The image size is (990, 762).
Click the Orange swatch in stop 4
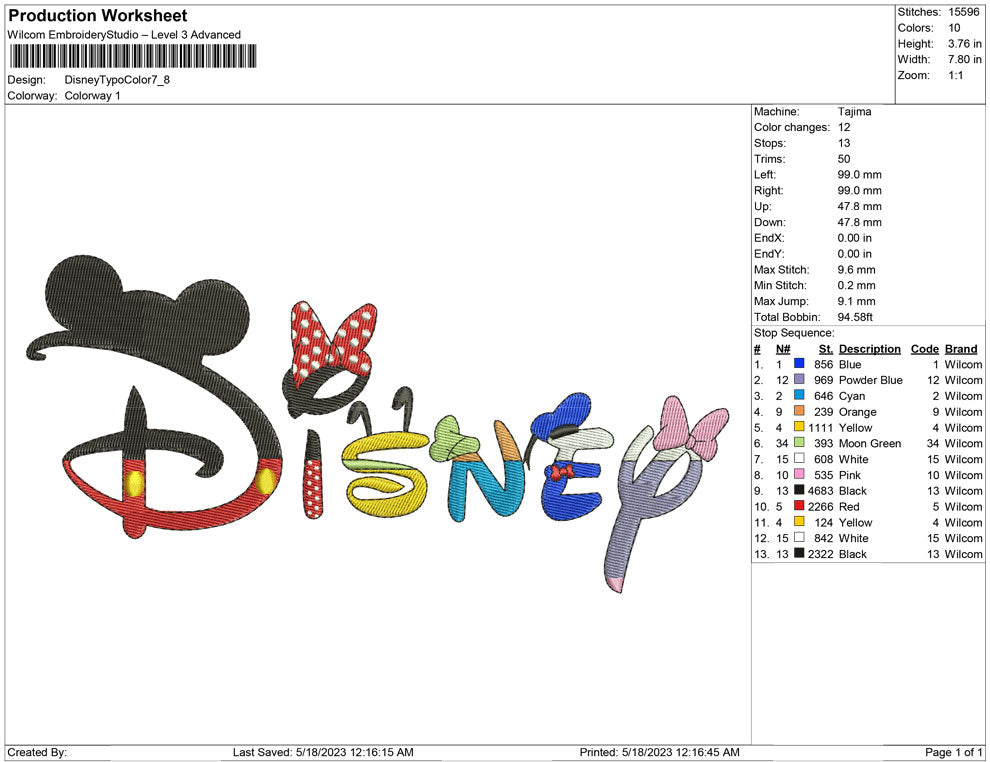(799, 411)
